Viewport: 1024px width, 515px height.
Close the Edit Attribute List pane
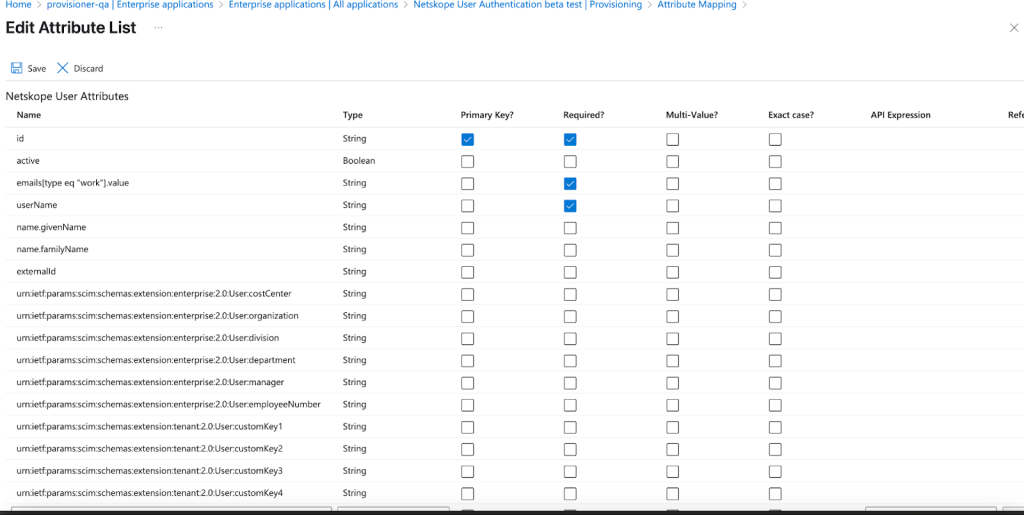(x=1014, y=27)
